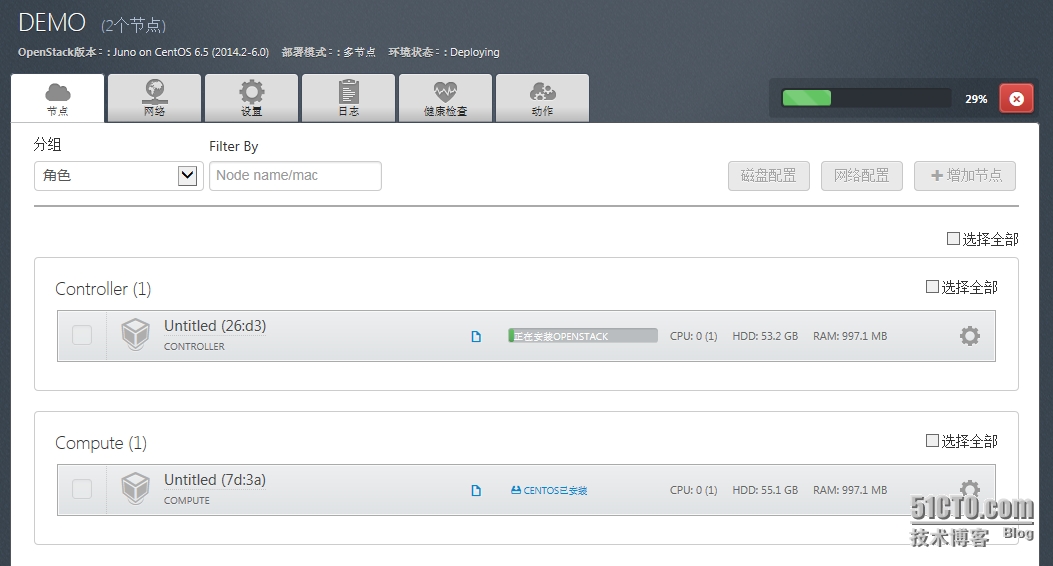Click the RAM: 997.1 MB on controller row
This screenshot has width=1053, height=566.
tap(850, 336)
